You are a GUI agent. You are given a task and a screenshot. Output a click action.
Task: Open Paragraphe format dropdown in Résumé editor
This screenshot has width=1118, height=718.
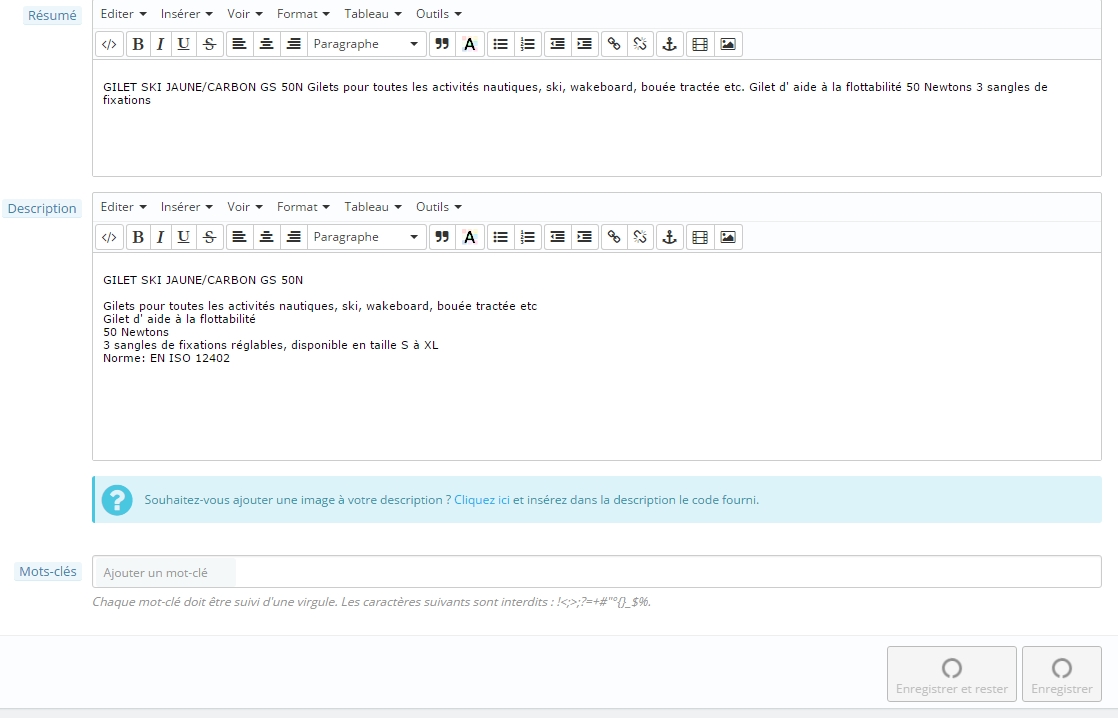pos(366,44)
